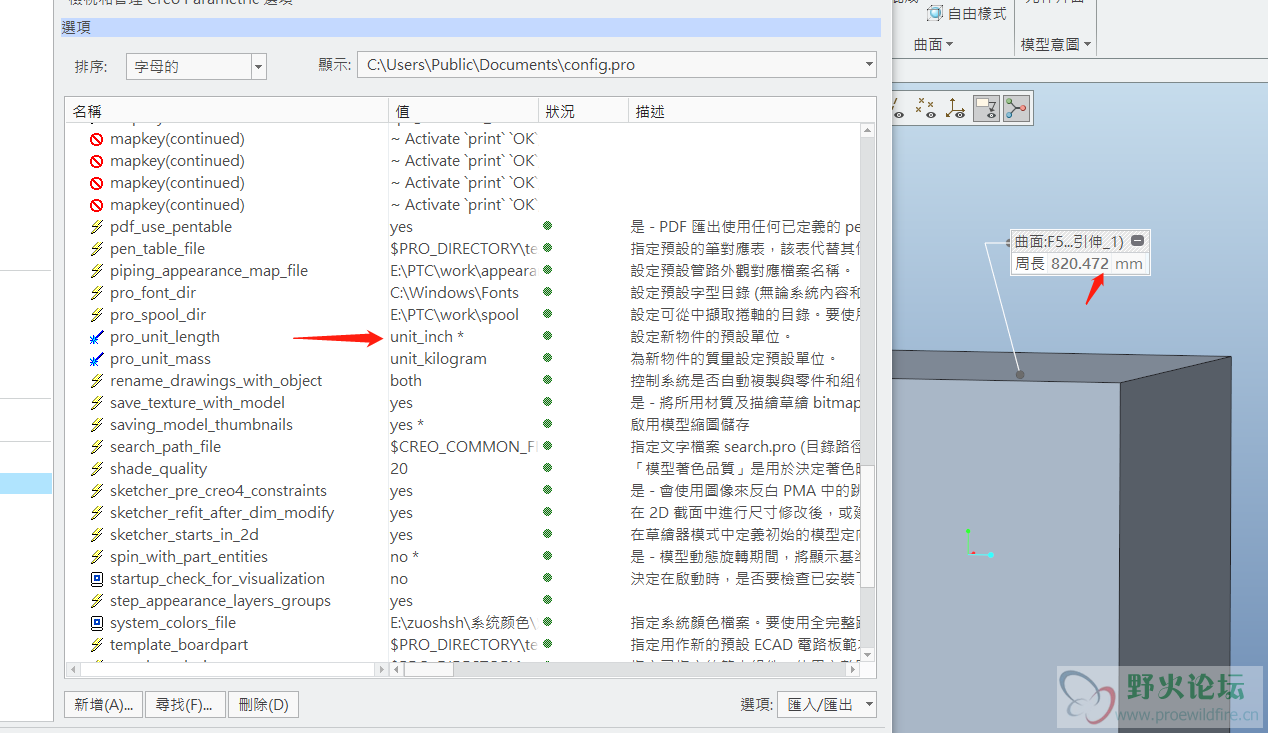Image resolution: width=1268 pixels, height=733 pixels.
Task: Click the pro_font_dir value C:\Windows\Fonts
Action: click(x=454, y=293)
